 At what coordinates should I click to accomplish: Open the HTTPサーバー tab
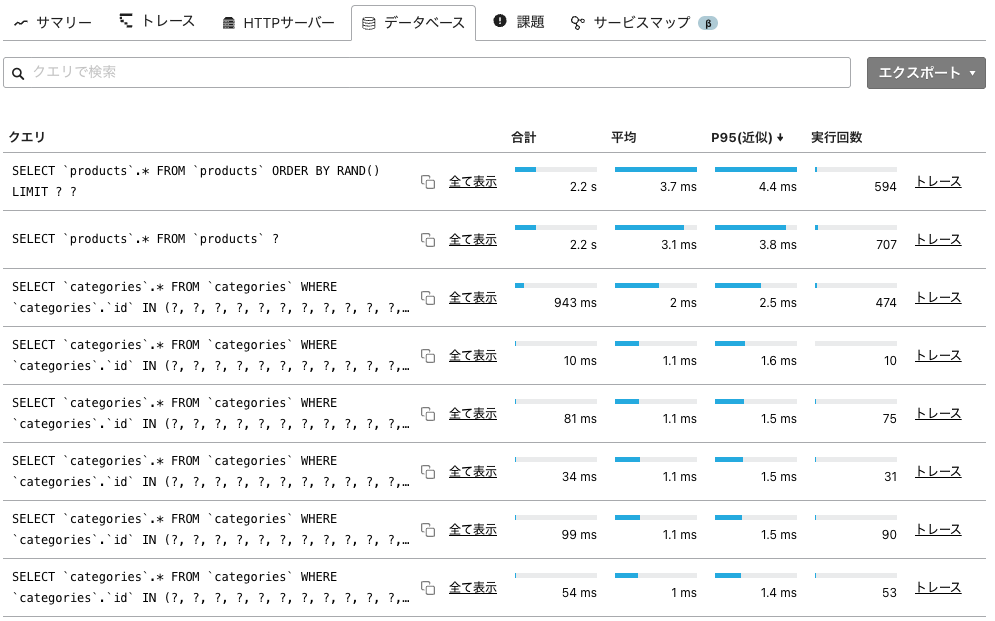(x=278, y=23)
